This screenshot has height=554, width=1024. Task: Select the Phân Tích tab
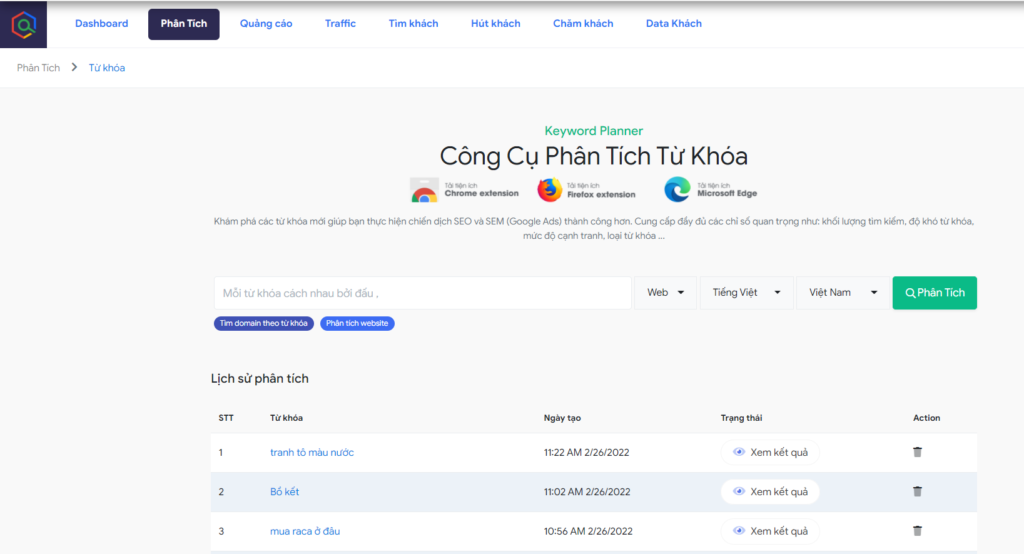[184, 24]
